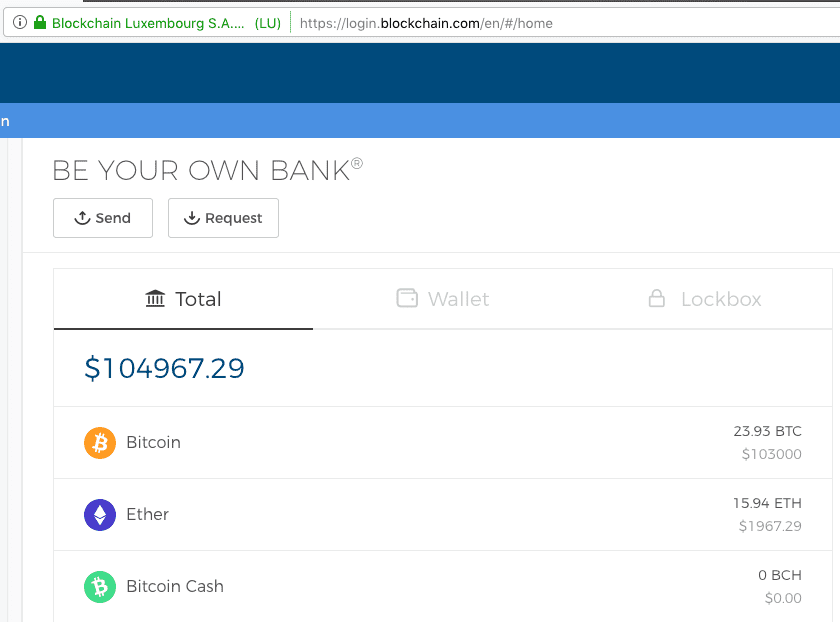Select the total balance $104967.29
Screen dimensions: 840x622
[164, 368]
